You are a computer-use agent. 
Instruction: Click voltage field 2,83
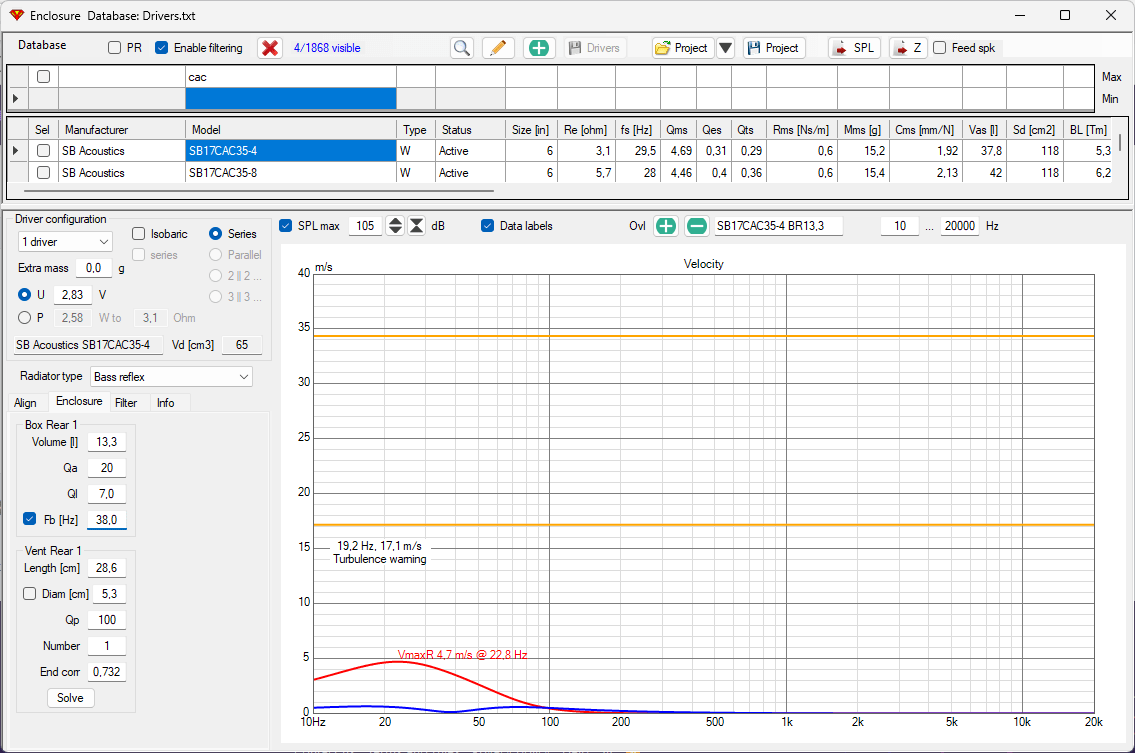point(72,295)
